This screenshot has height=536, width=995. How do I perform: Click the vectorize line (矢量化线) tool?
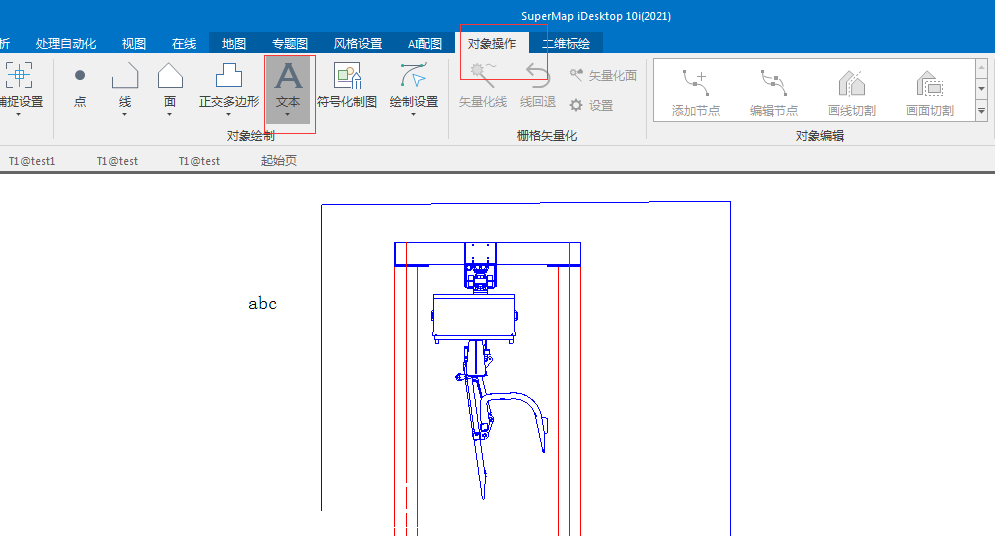coord(483,86)
